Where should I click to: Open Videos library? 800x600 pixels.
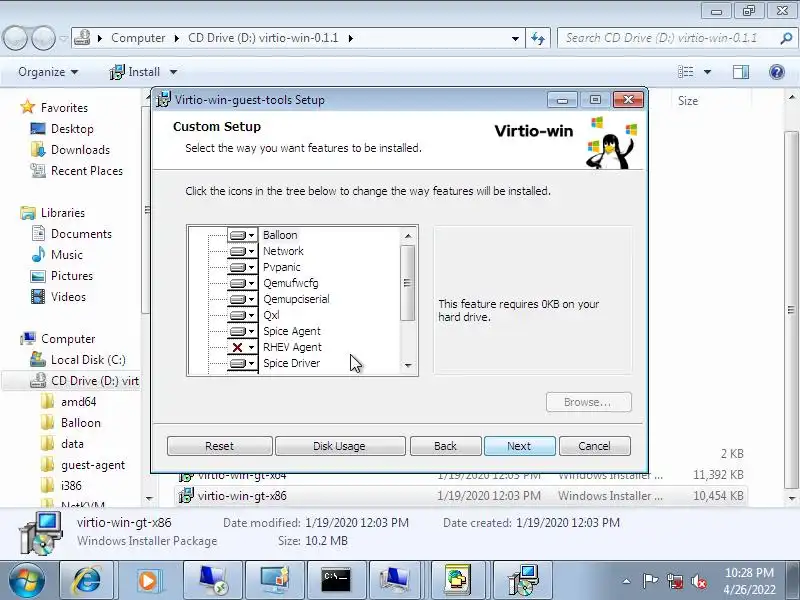(68, 296)
